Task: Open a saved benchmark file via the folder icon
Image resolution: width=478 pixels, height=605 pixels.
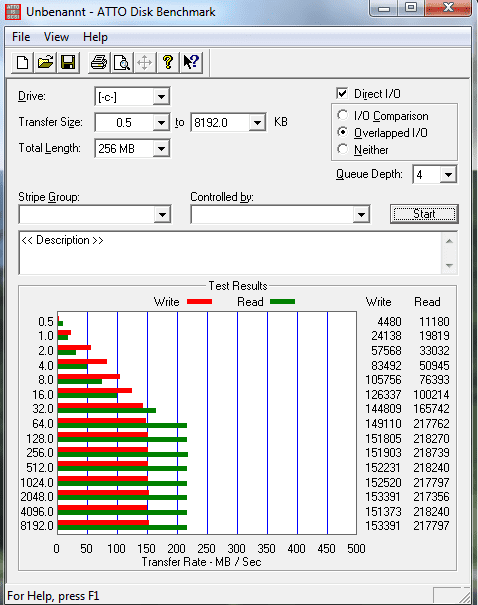Action: pos(45,62)
